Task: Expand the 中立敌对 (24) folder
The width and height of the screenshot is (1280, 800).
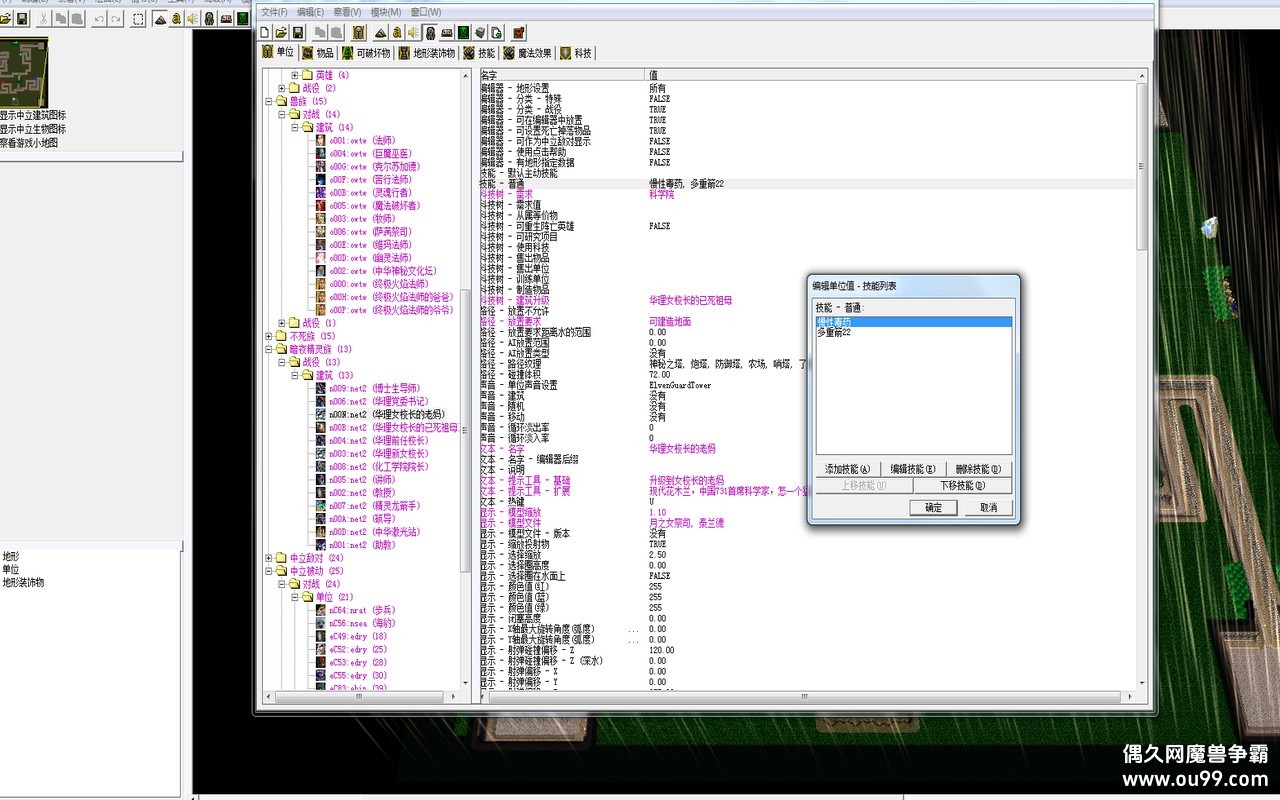Action: (x=269, y=558)
